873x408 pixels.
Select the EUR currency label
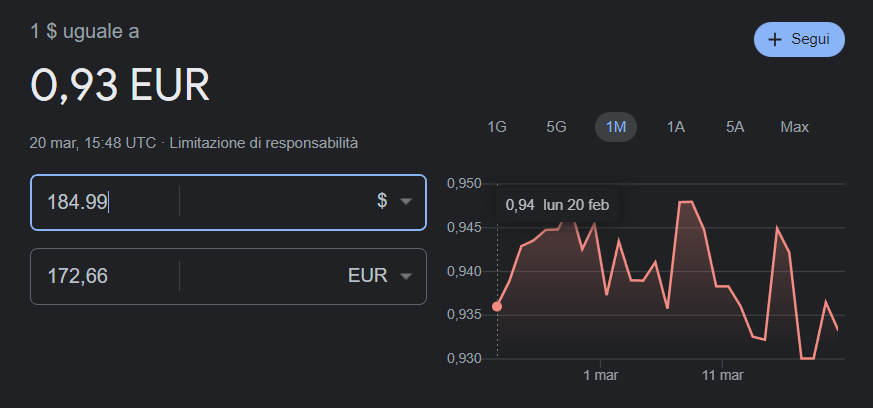pyautogui.click(x=367, y=276)
